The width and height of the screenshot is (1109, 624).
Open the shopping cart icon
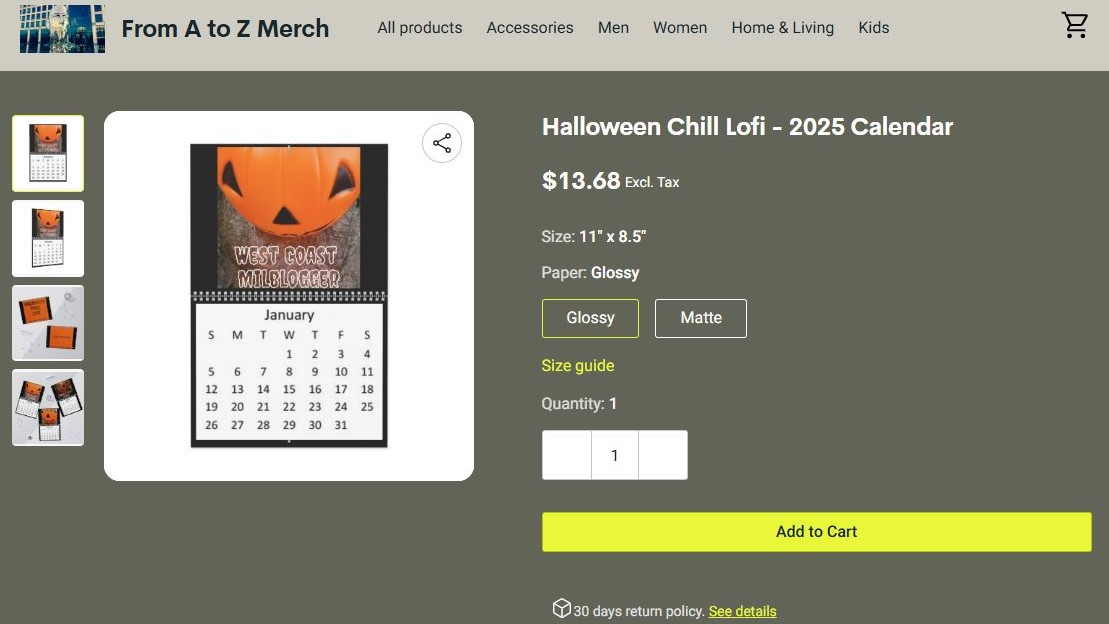(x=1075, y=26)
